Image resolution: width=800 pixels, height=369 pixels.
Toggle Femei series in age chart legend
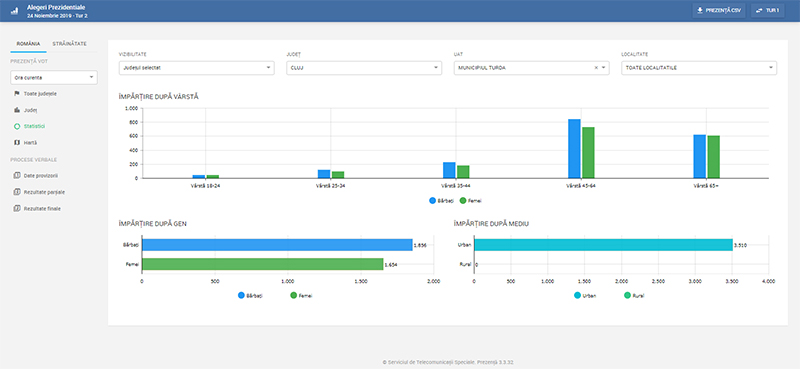(x=470, y=201)
